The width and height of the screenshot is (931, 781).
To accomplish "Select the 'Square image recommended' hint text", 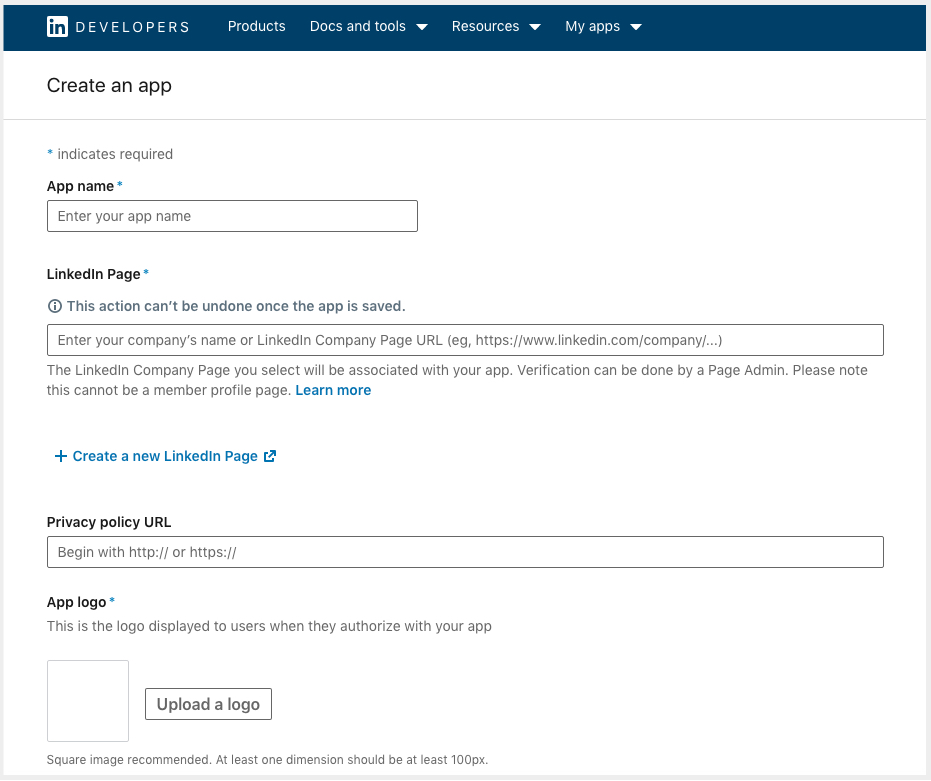I will (267, 760).
